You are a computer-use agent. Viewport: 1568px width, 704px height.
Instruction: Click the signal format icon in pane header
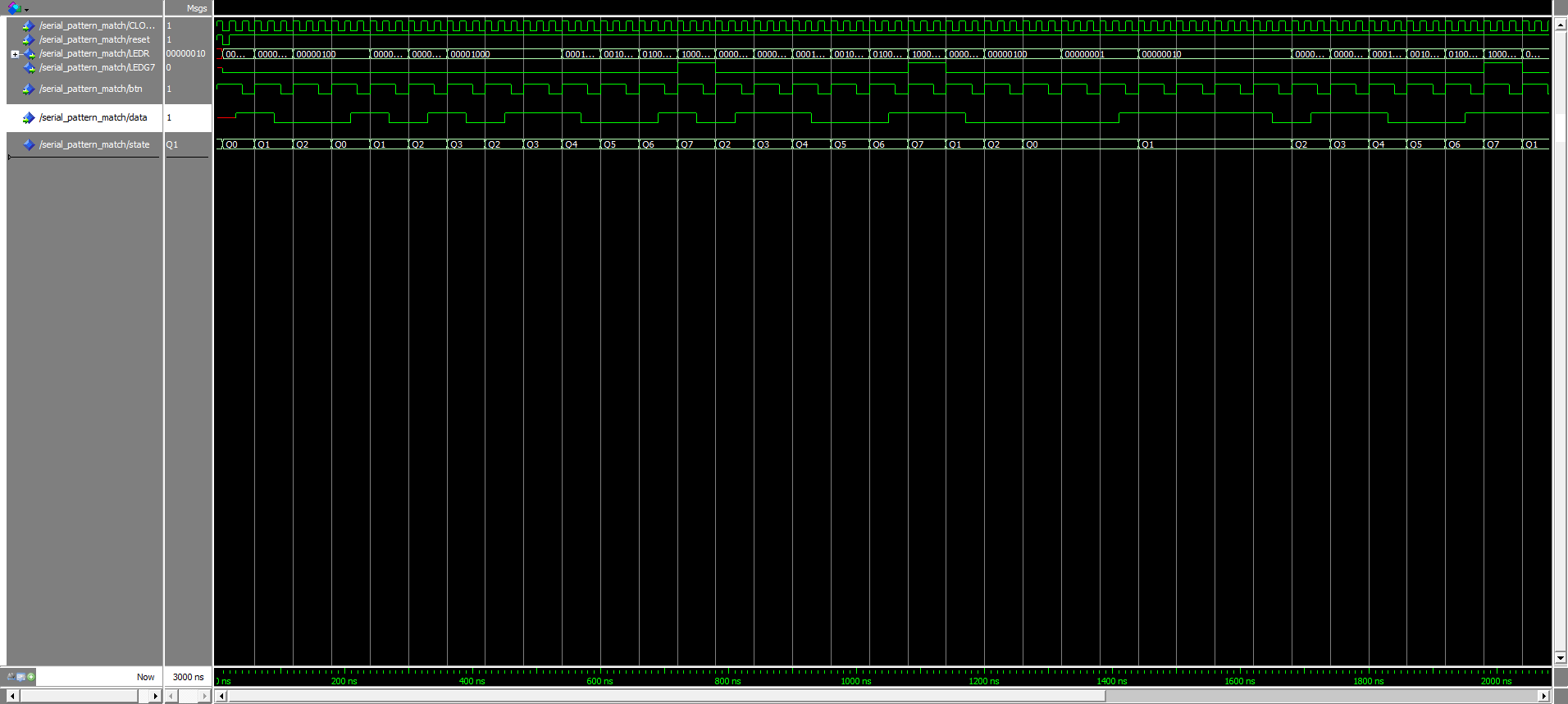click(14, 8)
